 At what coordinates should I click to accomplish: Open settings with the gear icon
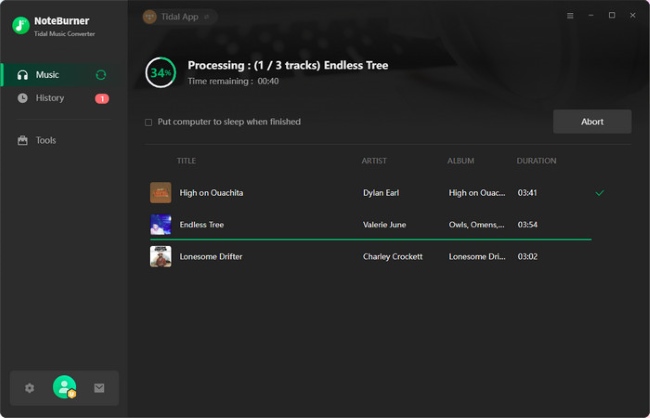coord(29,388)
